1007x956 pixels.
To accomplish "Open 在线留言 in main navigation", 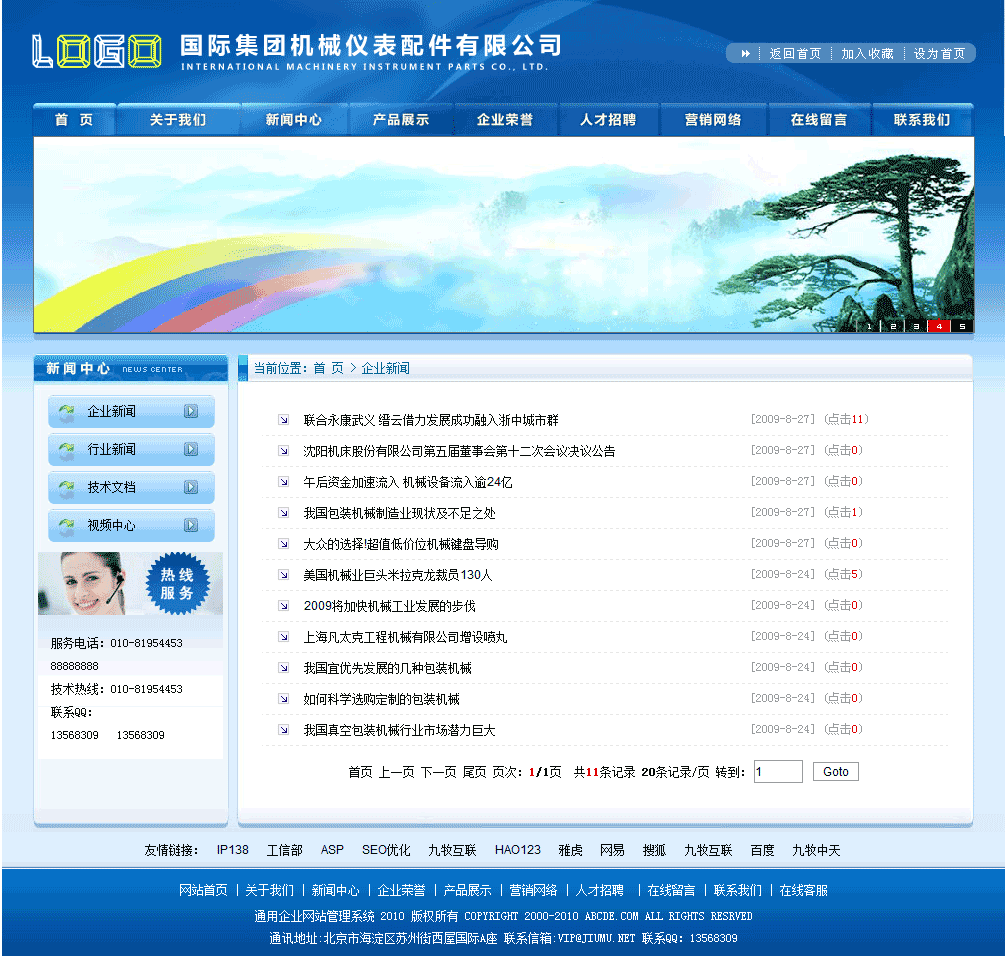I will tap(819, 119).
